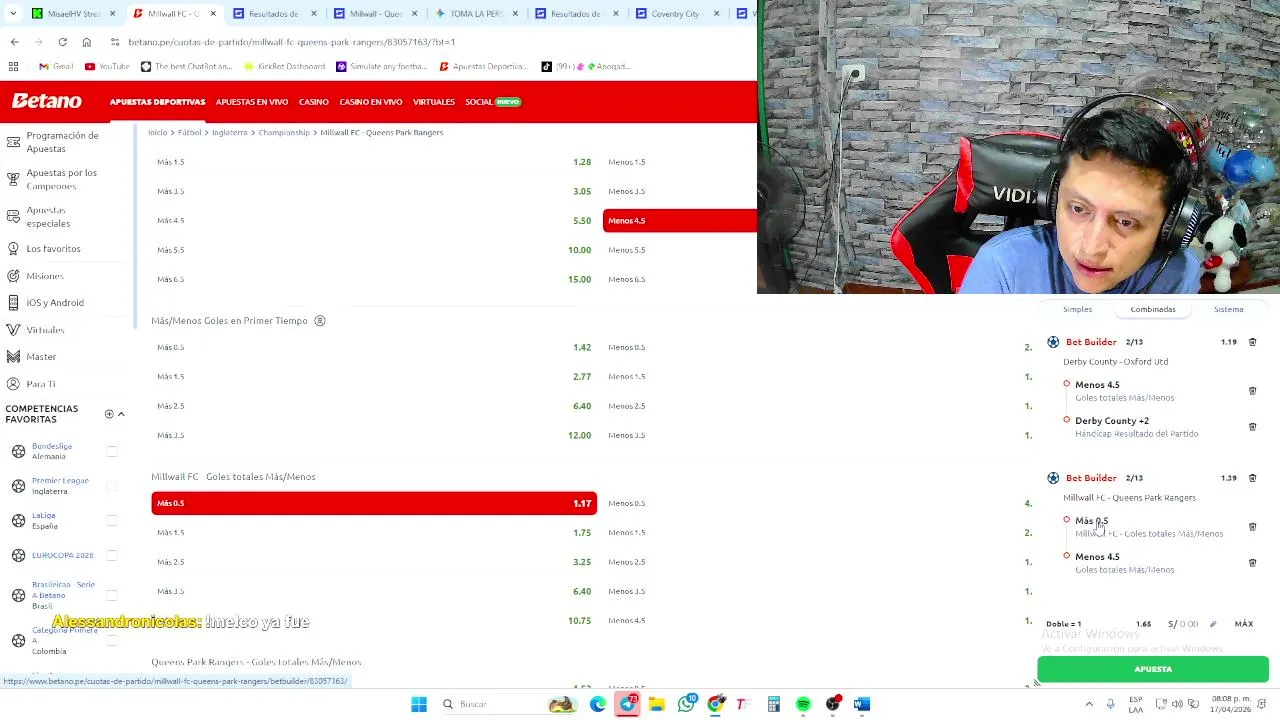The height and width of the screenshot is (720, 1280).
Task: Go to Fútbol breadcrumb link
Action: [x=189, y=132]
